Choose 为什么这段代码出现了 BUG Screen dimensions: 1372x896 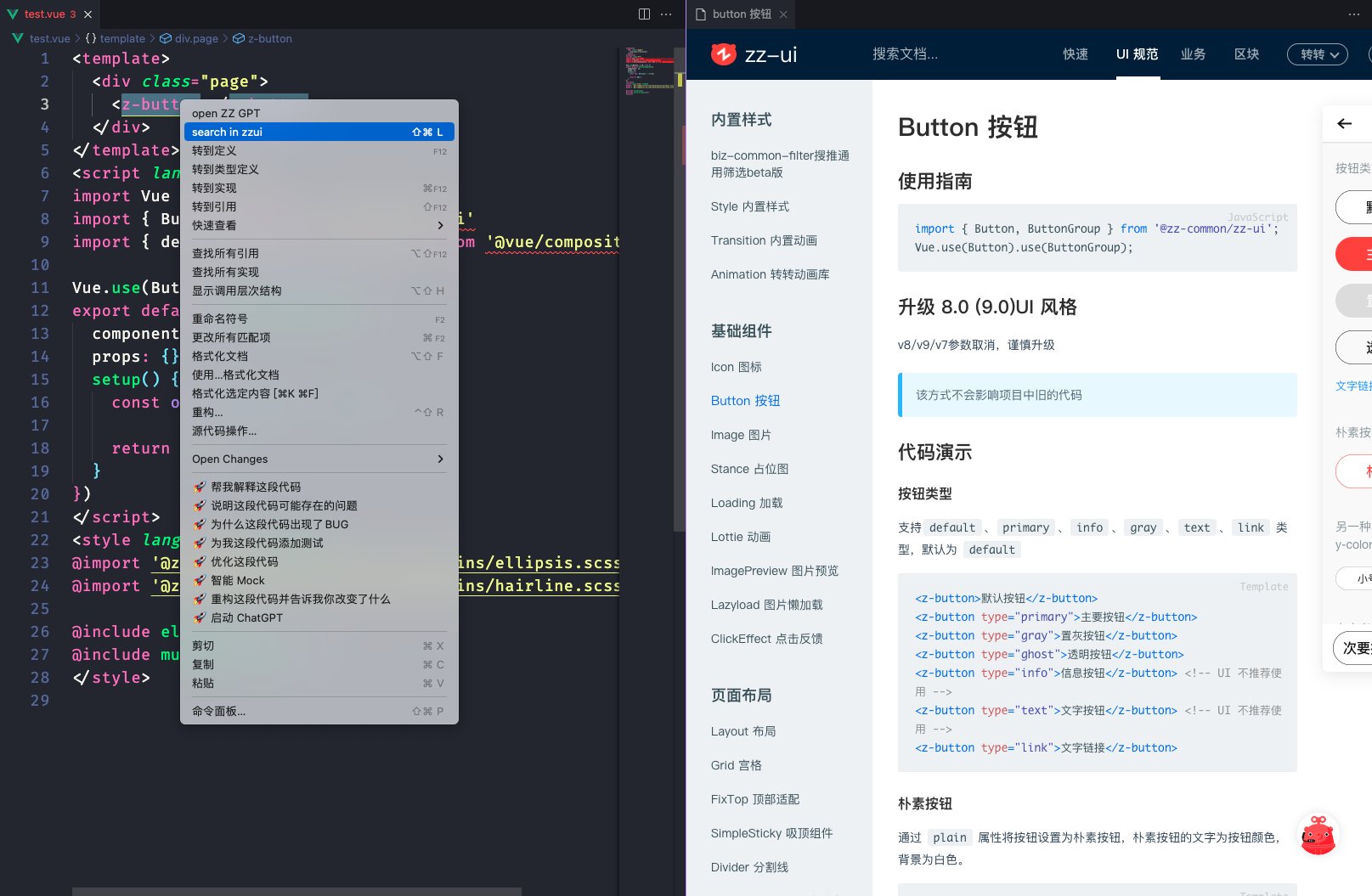pyautogui.click(x=319, y=525)
